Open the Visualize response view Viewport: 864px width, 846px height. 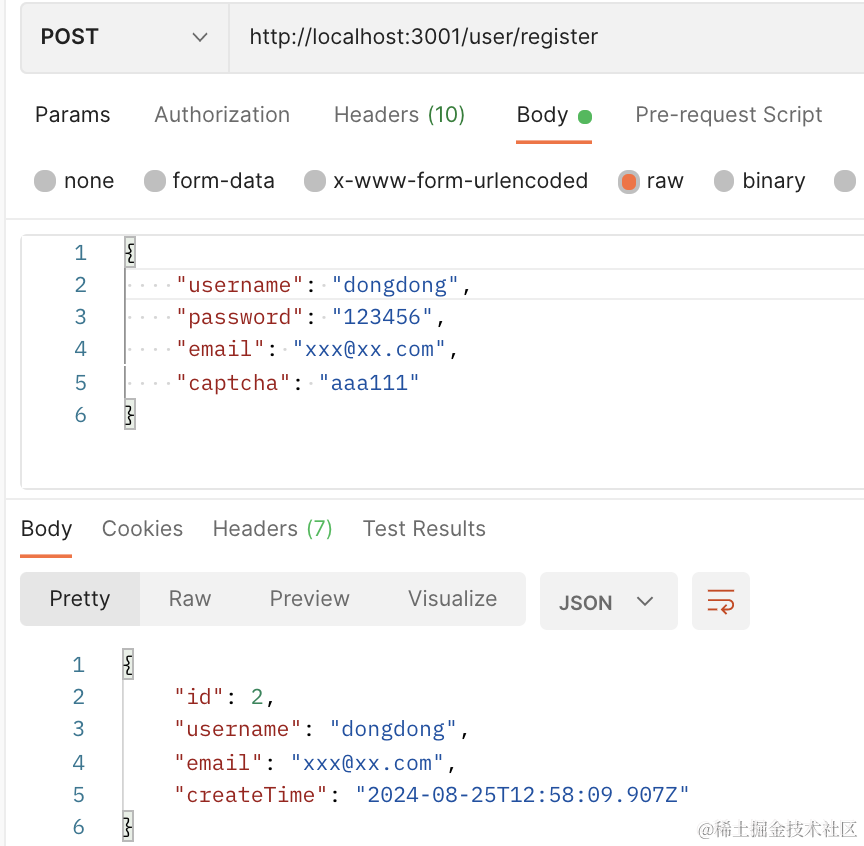452,599
